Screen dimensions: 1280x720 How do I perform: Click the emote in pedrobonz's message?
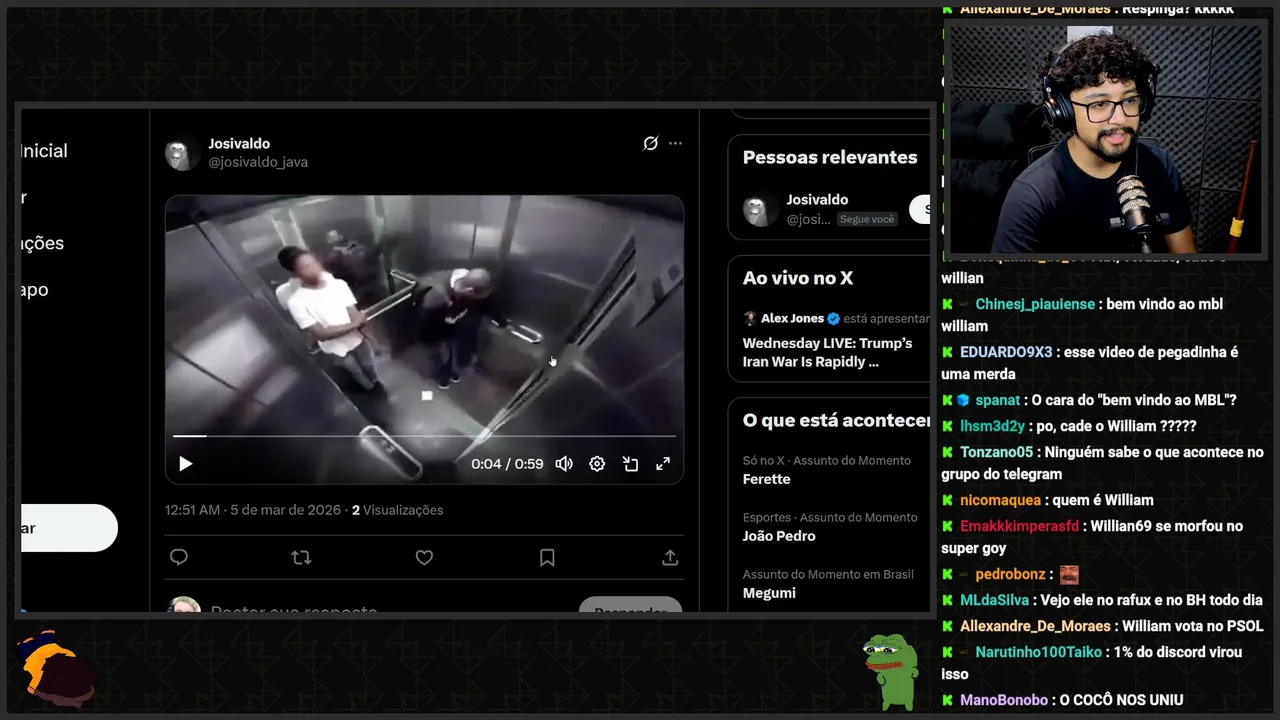click(1069, 575)
